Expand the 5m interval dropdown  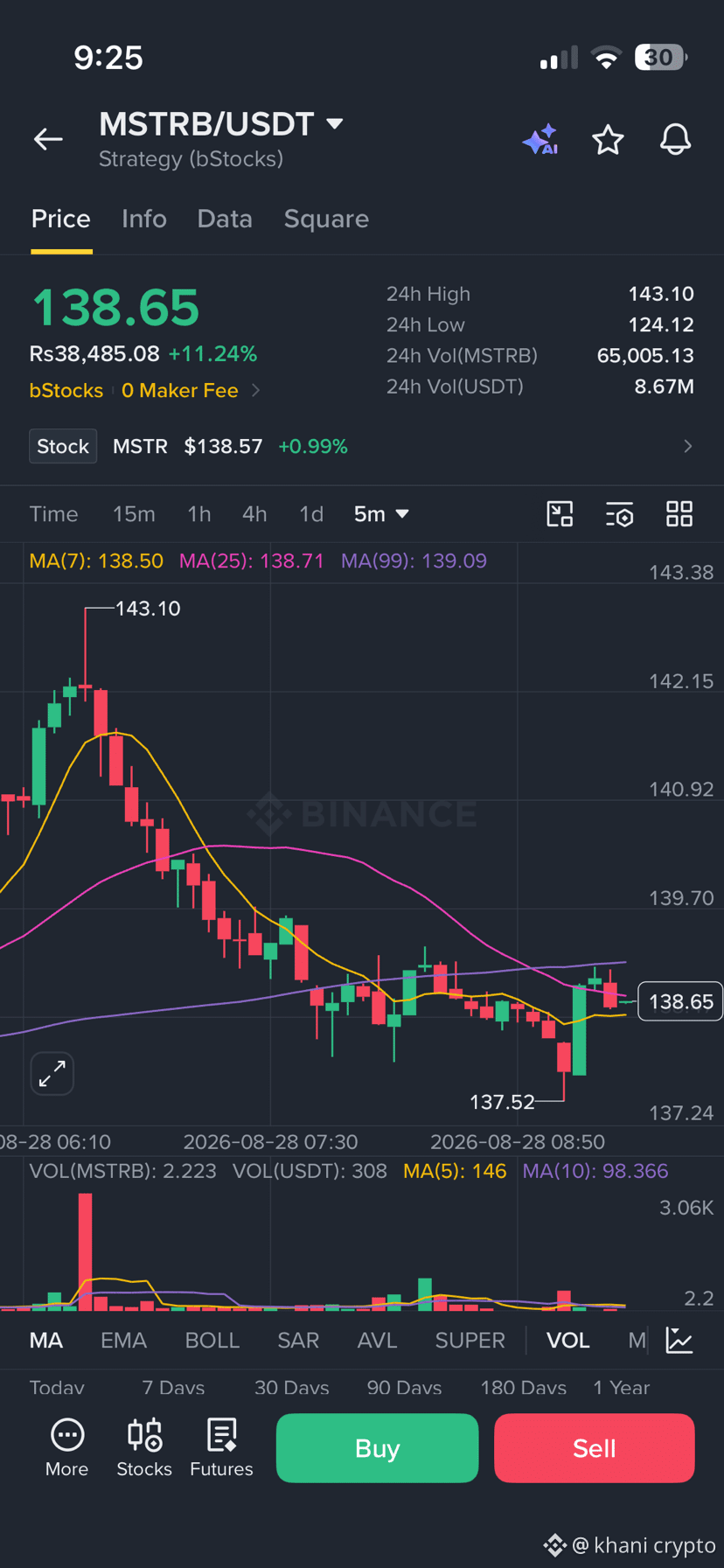[381, 514]
